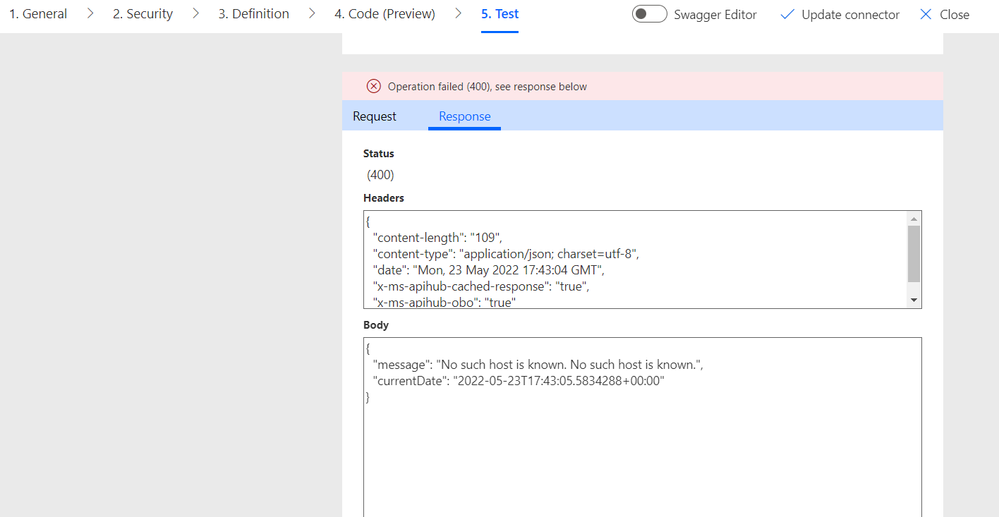Toggle the Swagger Editor switch
The image size is (999, 517).
pos(650,14)
